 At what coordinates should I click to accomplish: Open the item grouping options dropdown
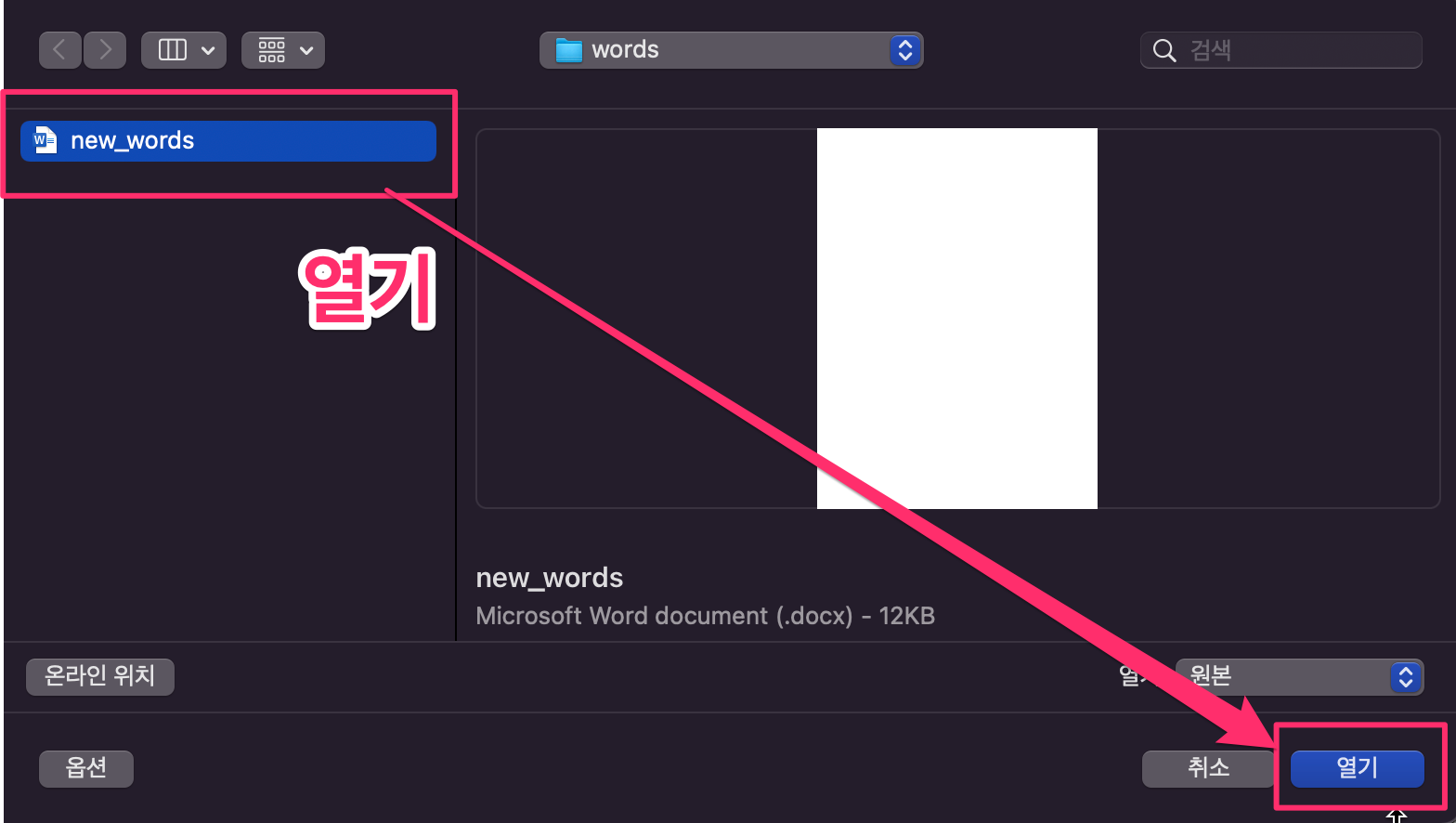click(x=283, y=49)
